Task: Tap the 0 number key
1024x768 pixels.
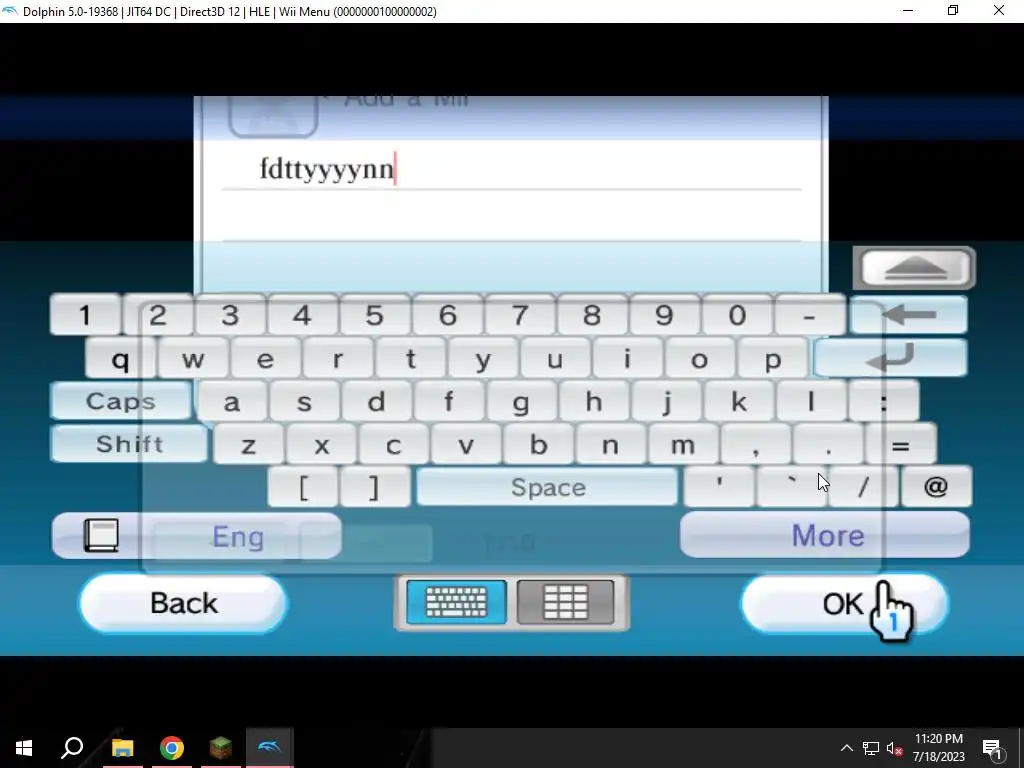Action: 737,315
